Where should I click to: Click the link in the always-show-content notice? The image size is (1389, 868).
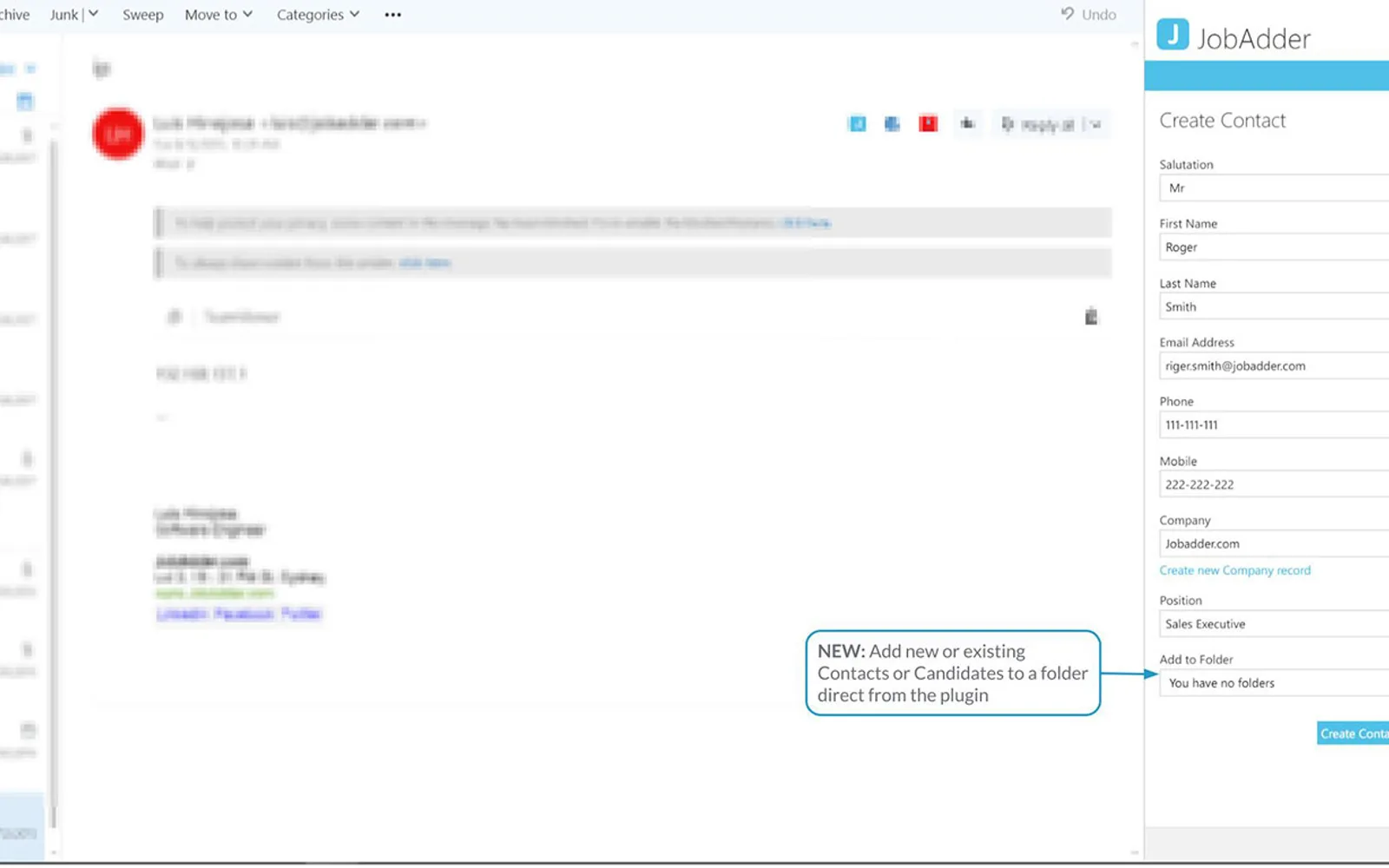(425, 263)
